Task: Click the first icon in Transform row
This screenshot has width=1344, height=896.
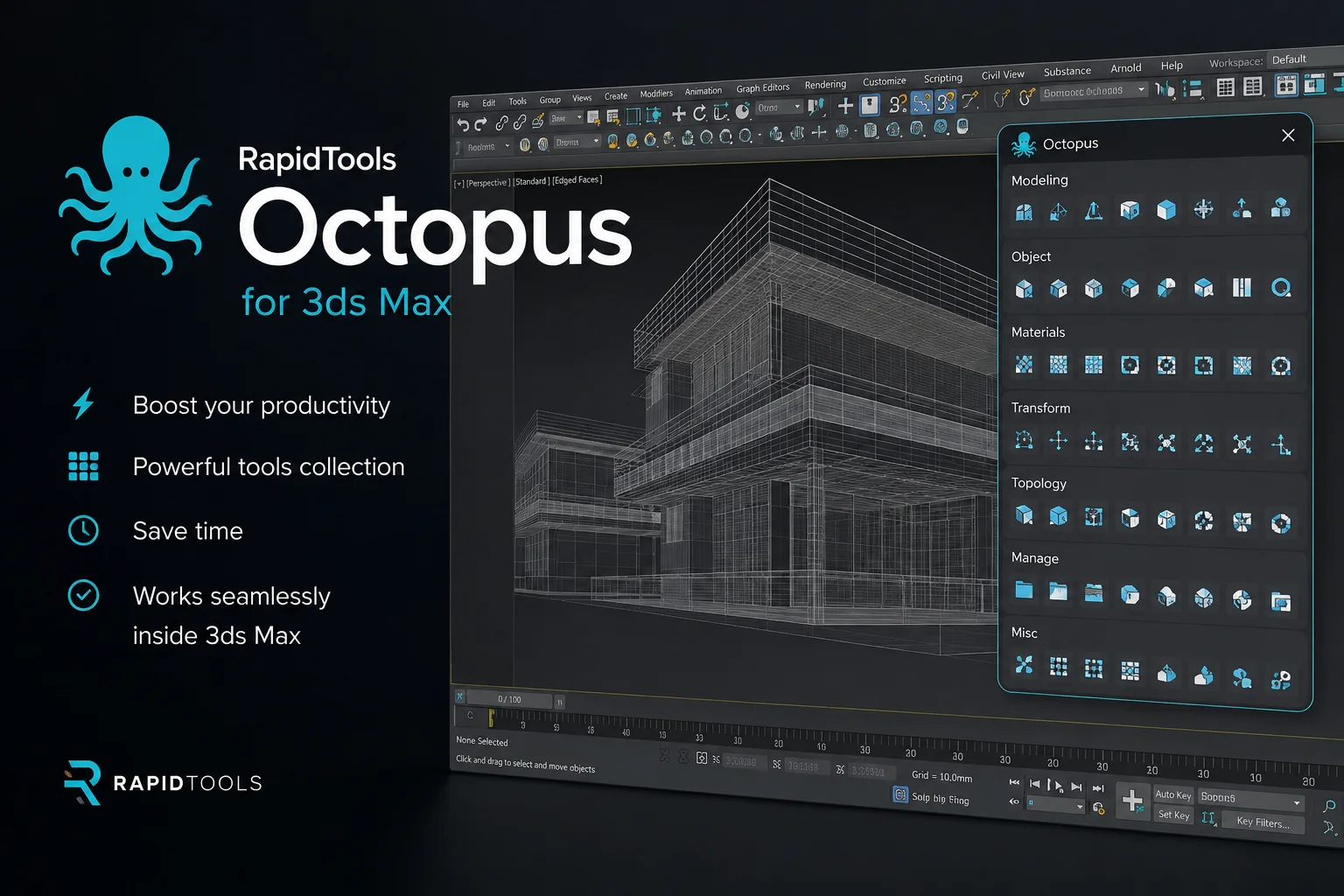Action: pos(1024,440)
